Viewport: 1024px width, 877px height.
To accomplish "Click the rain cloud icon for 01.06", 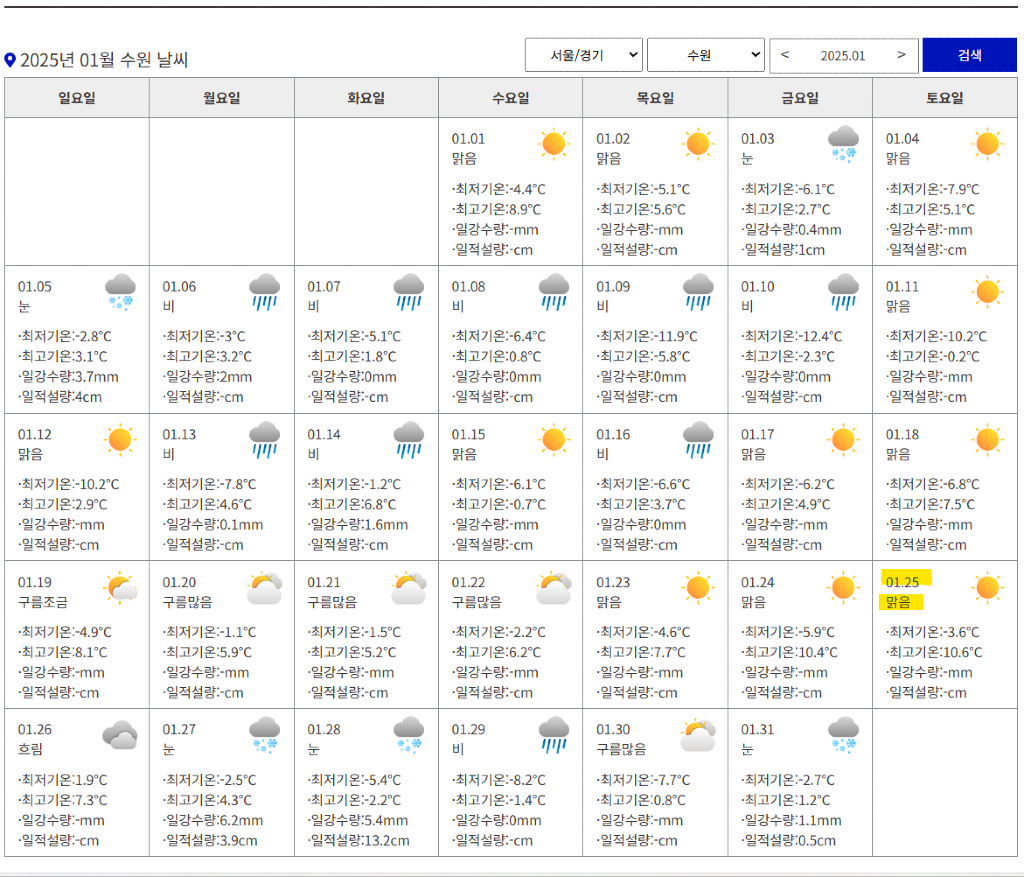I will click(264, 292).
